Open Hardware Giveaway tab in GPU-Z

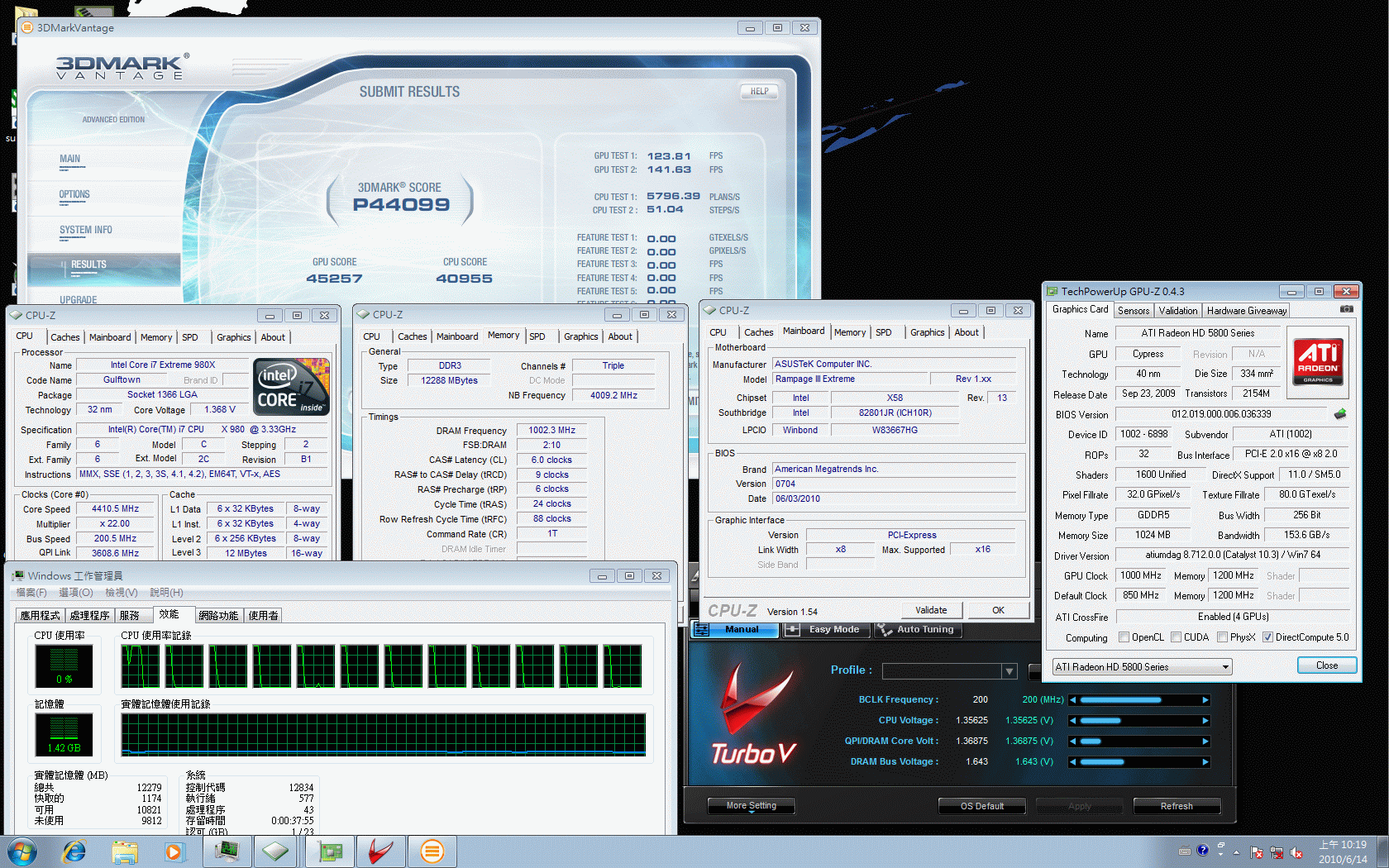pos(1247,311)
